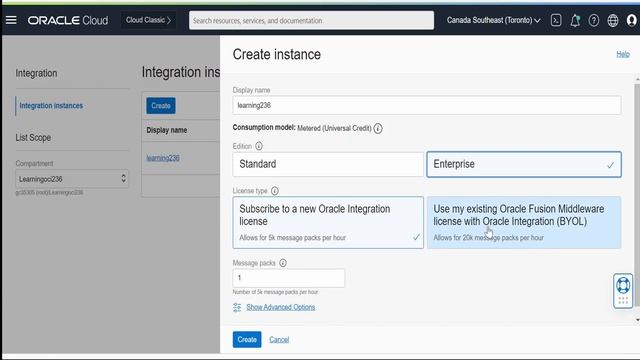Show License type info icon
This screenshot has width=640, height=360.
point(275,191)
